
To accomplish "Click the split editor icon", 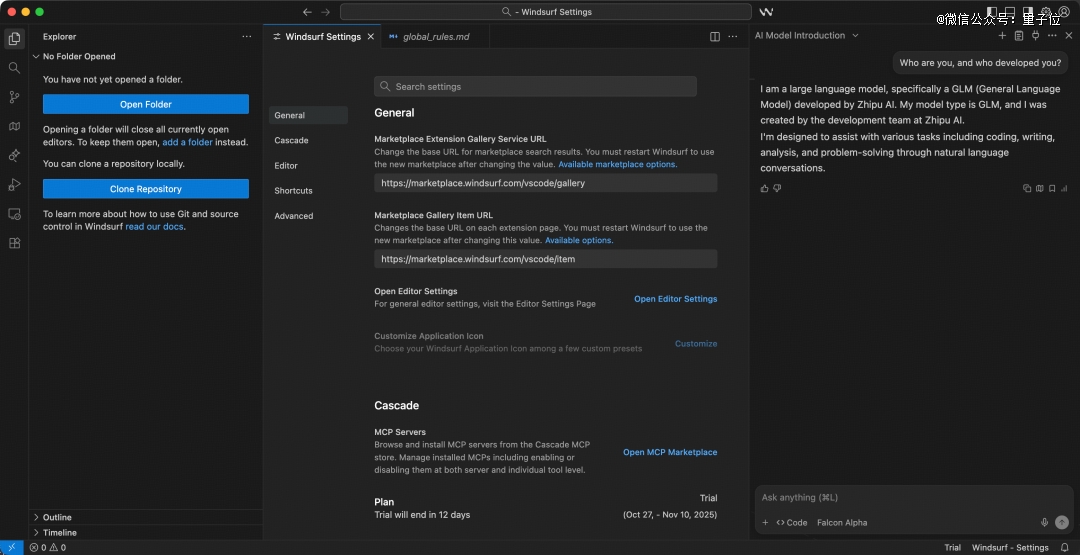I will point(715,37).
